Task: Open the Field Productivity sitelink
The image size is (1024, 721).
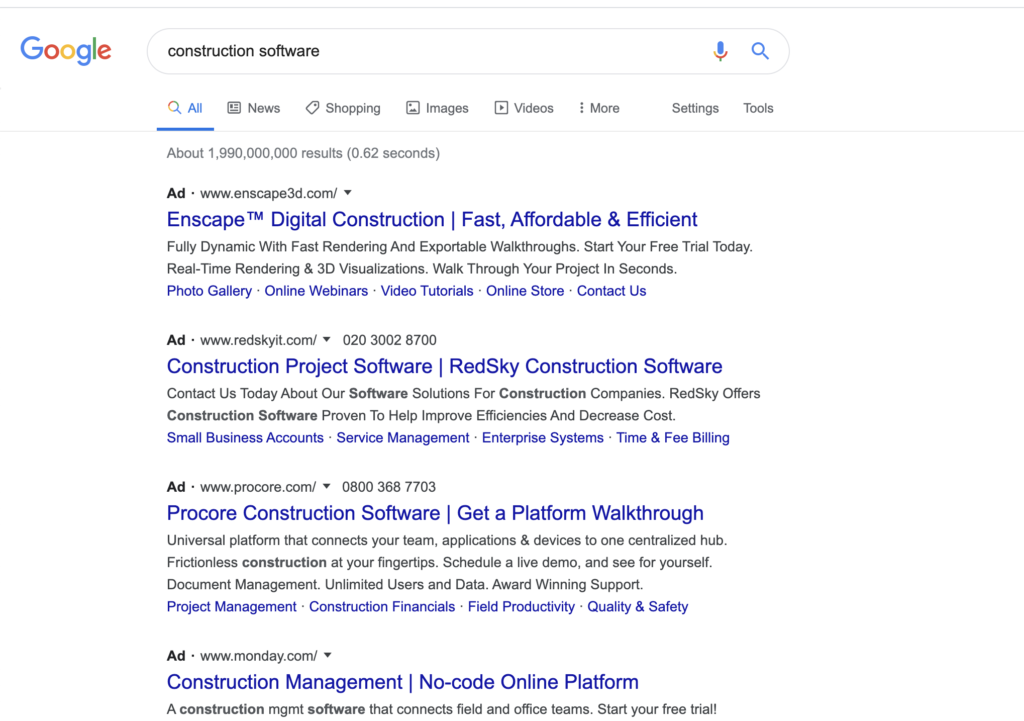Action: (x=521, y=607)
